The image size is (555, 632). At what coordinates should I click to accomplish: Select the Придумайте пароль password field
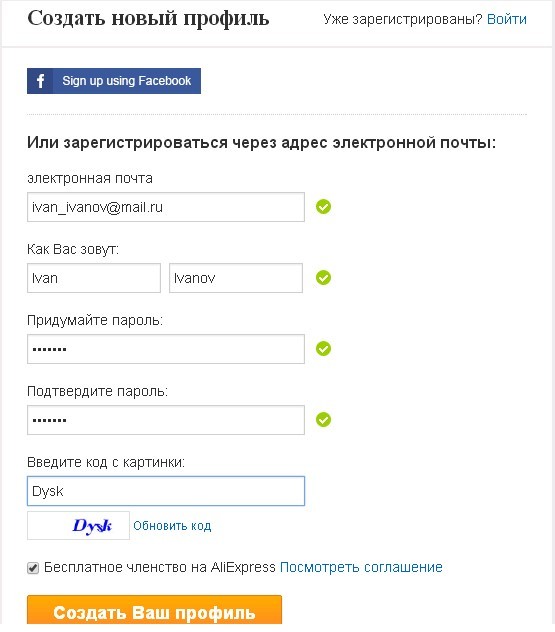click(x=166, y=349)
